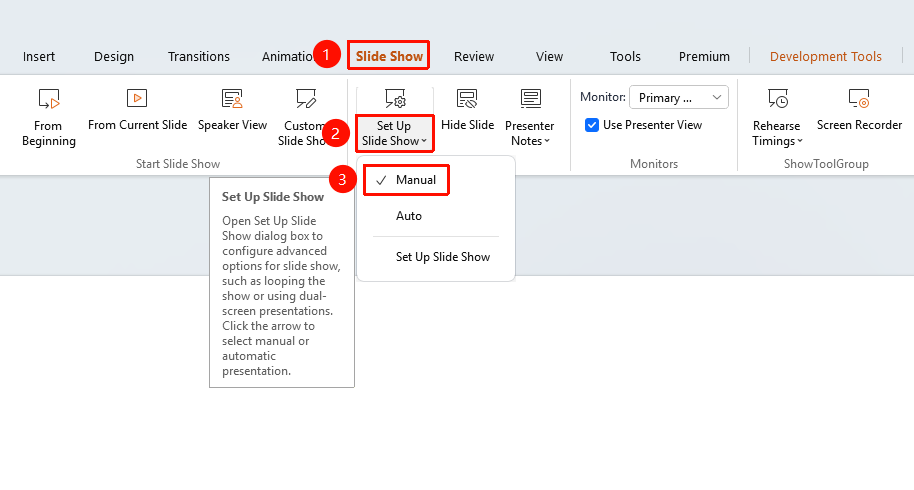The height and width of the screenshot is (490, 914).
Task: Open the Development Tools tab
Action: (x=825, y=57)
